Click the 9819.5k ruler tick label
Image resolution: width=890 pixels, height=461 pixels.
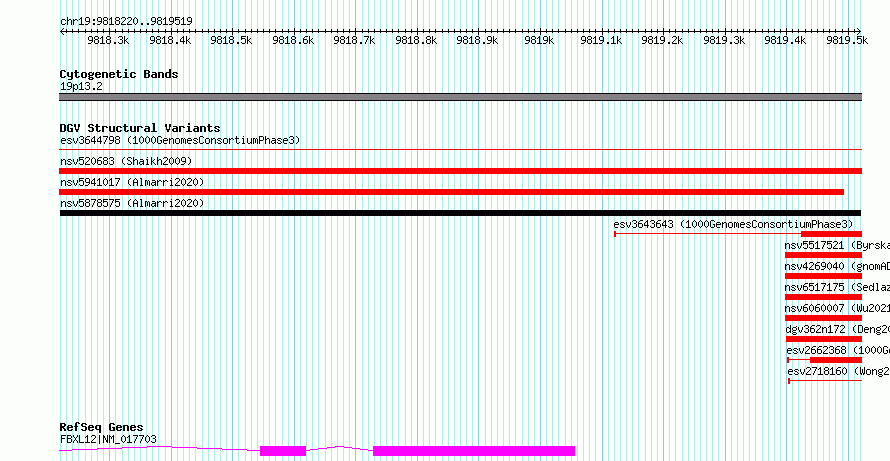point(847,40)
